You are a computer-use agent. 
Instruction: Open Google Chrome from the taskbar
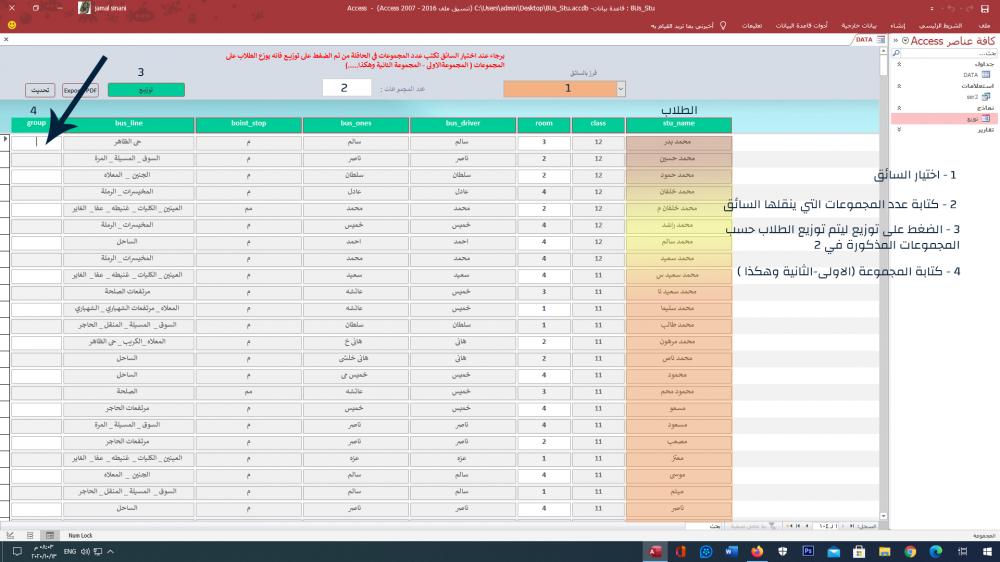click(x=910, y=551)
